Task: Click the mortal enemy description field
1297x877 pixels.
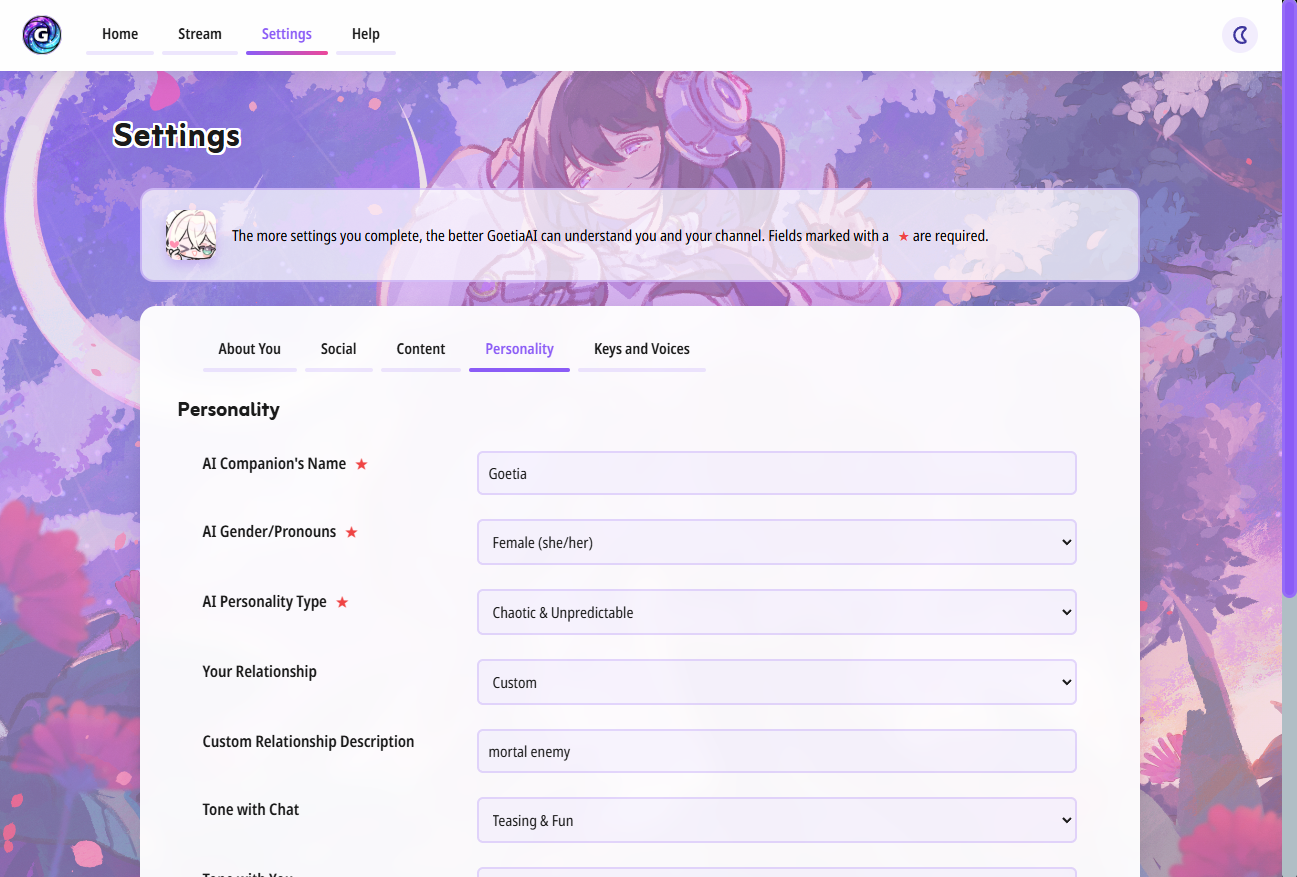Action: (776, 750)
